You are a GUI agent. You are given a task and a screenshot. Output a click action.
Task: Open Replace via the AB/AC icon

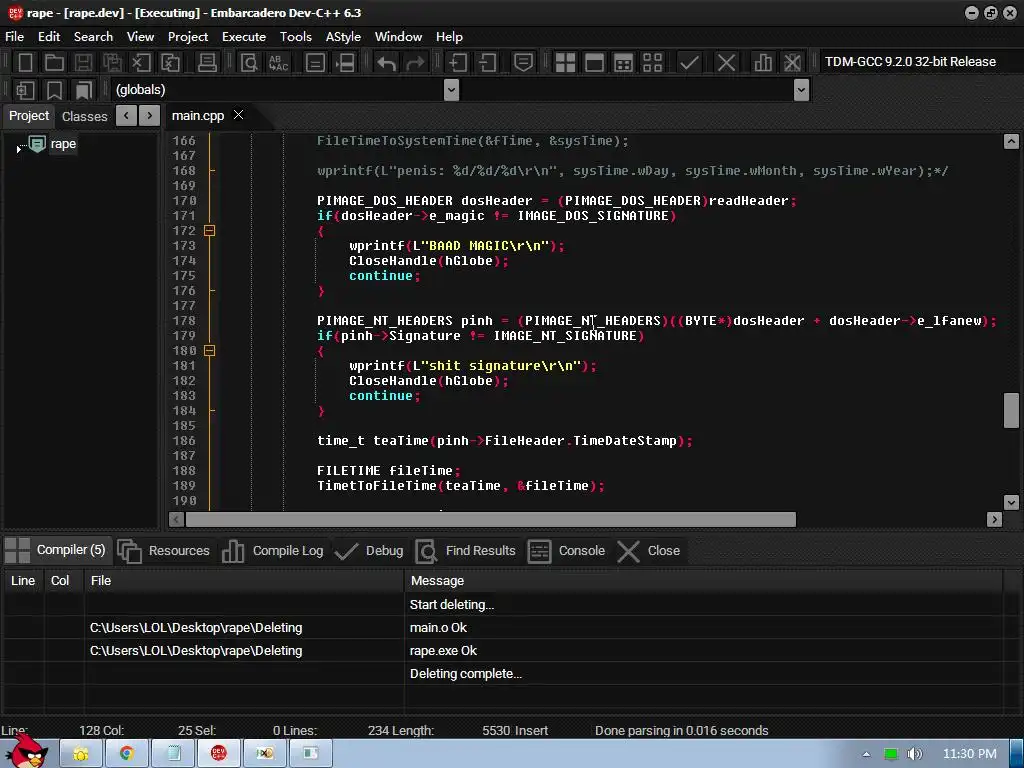[x=278, y=62]
